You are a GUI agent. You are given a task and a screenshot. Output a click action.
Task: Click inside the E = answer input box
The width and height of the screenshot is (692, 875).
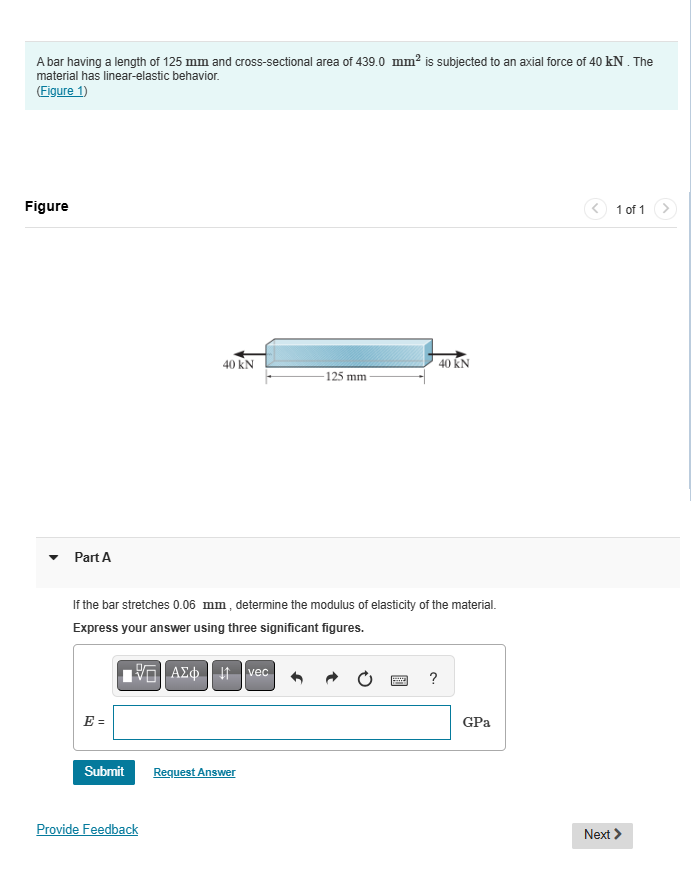tap(280, 722)
